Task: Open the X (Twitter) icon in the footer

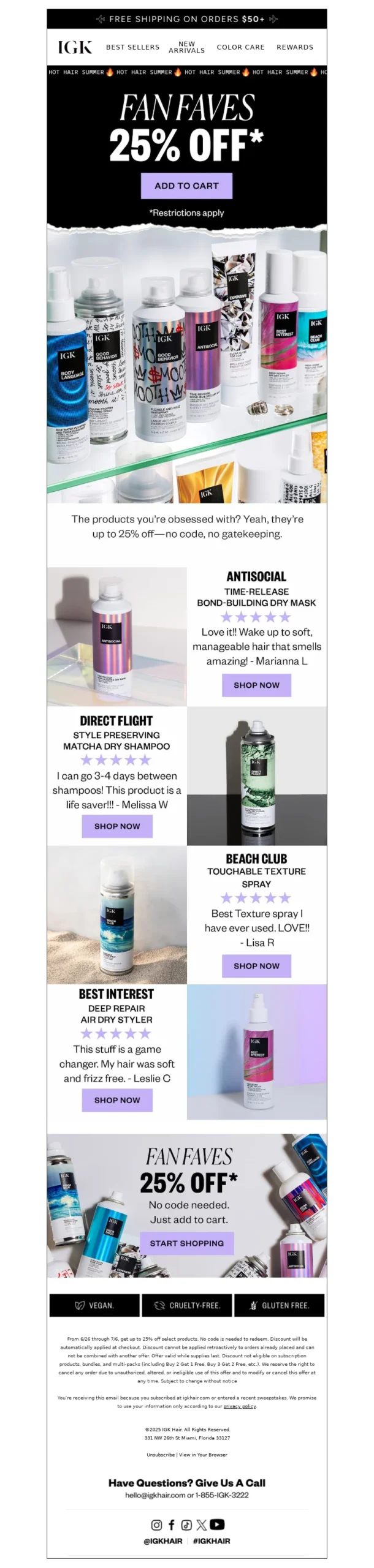Action: click(202, 1525)
